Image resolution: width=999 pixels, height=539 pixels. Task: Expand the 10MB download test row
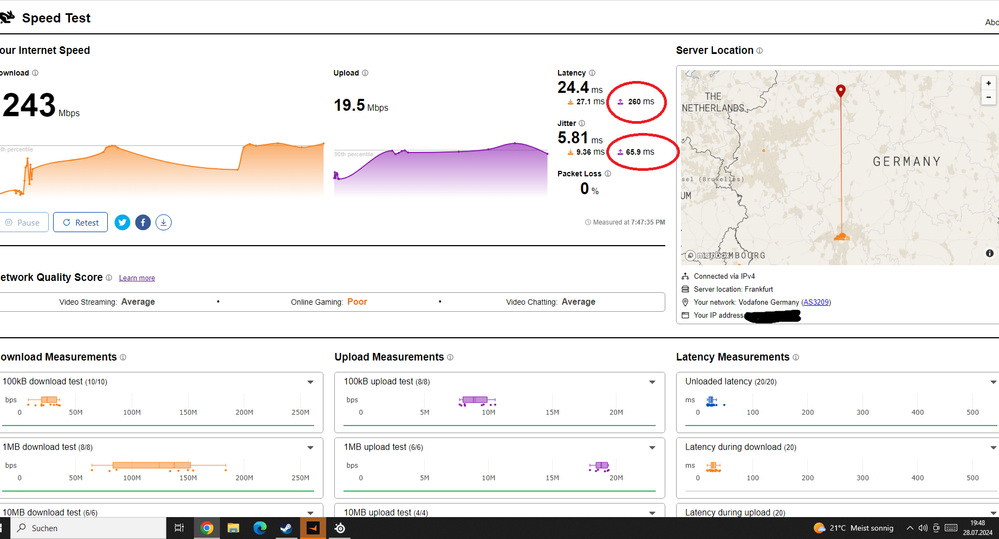(x=310, y=512)
